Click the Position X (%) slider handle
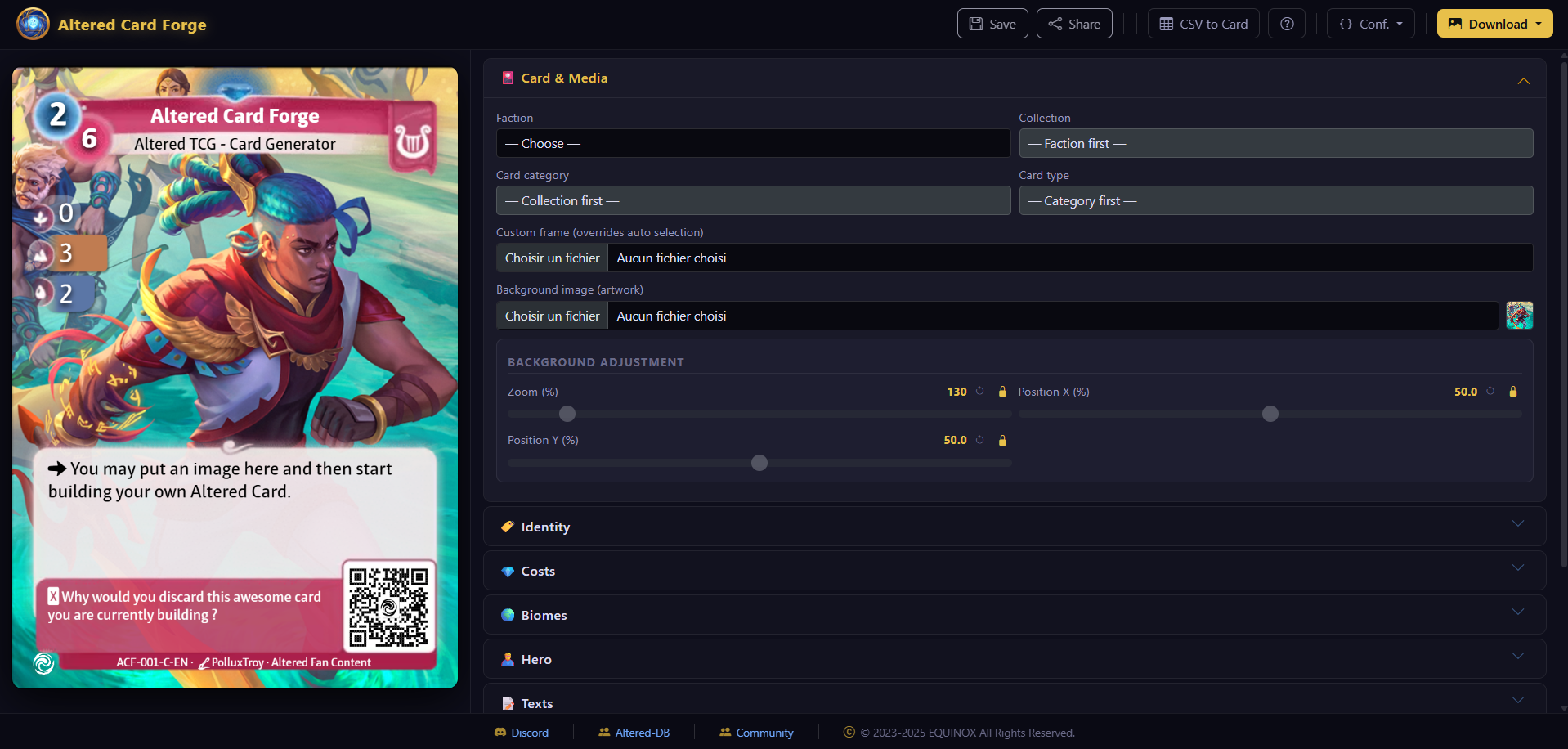Screen dimensions: 1568x749 [1270, 414]
